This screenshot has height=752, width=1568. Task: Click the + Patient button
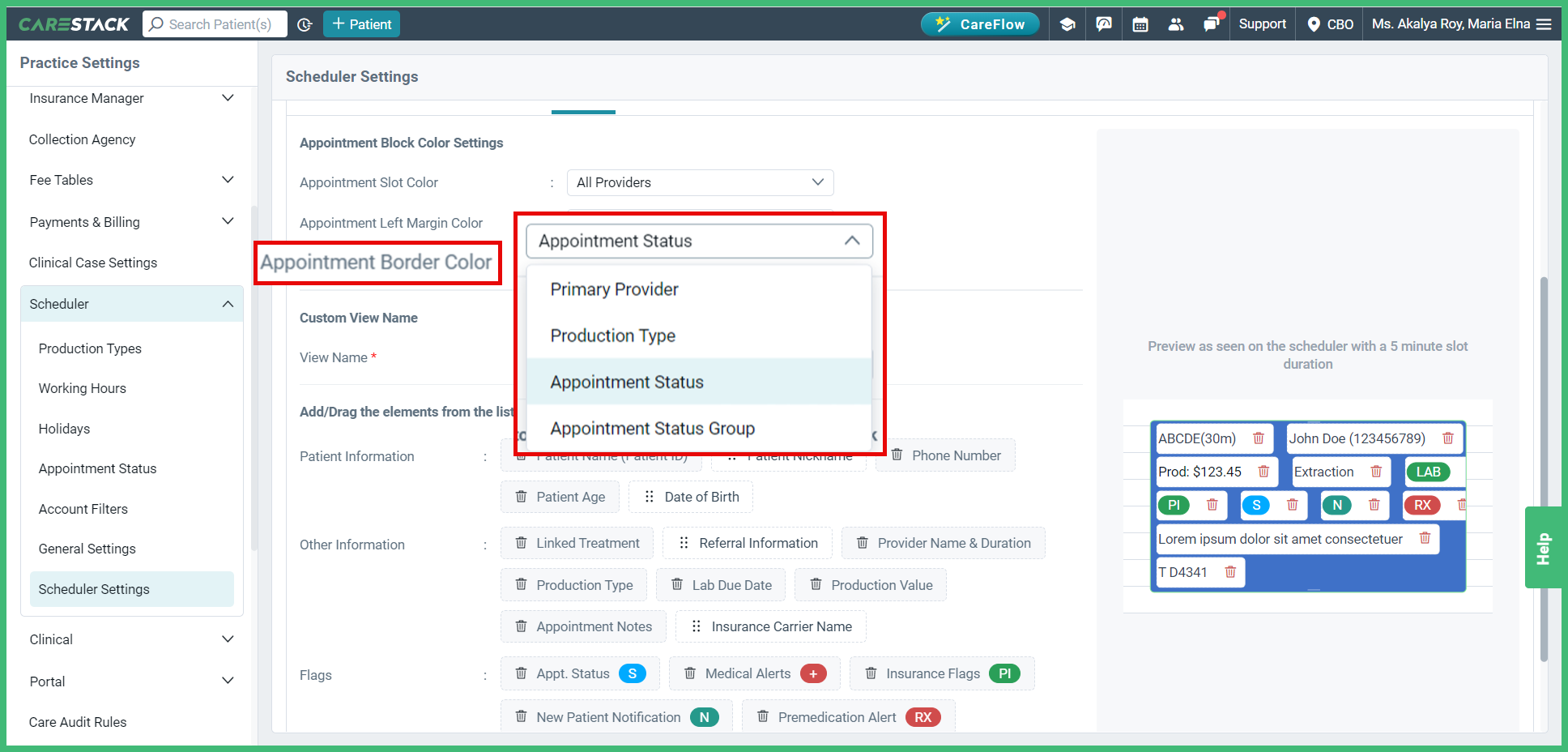tap(361, 23)
